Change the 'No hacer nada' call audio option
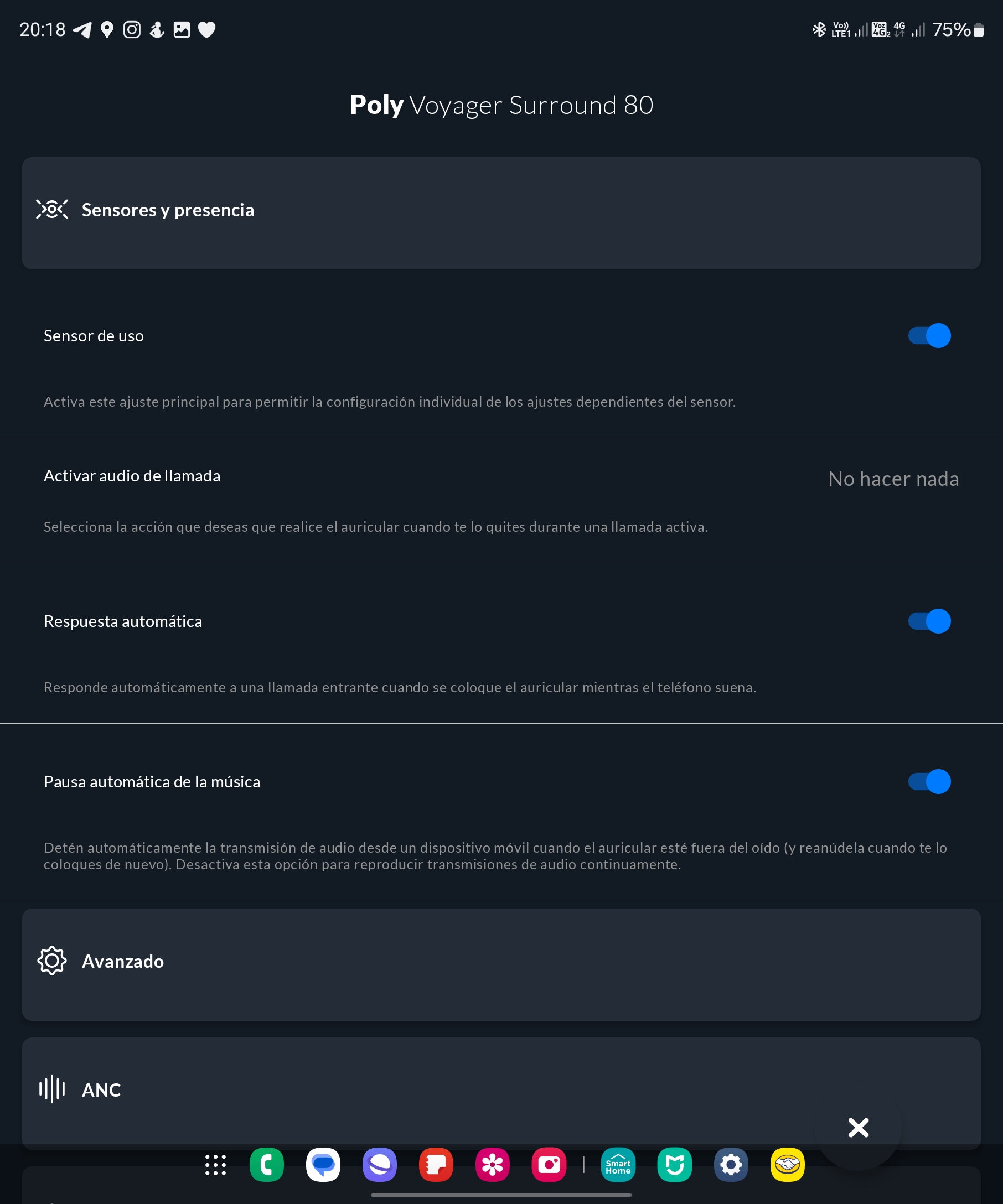This screenshot has height=1204, width=1003. 893,479
